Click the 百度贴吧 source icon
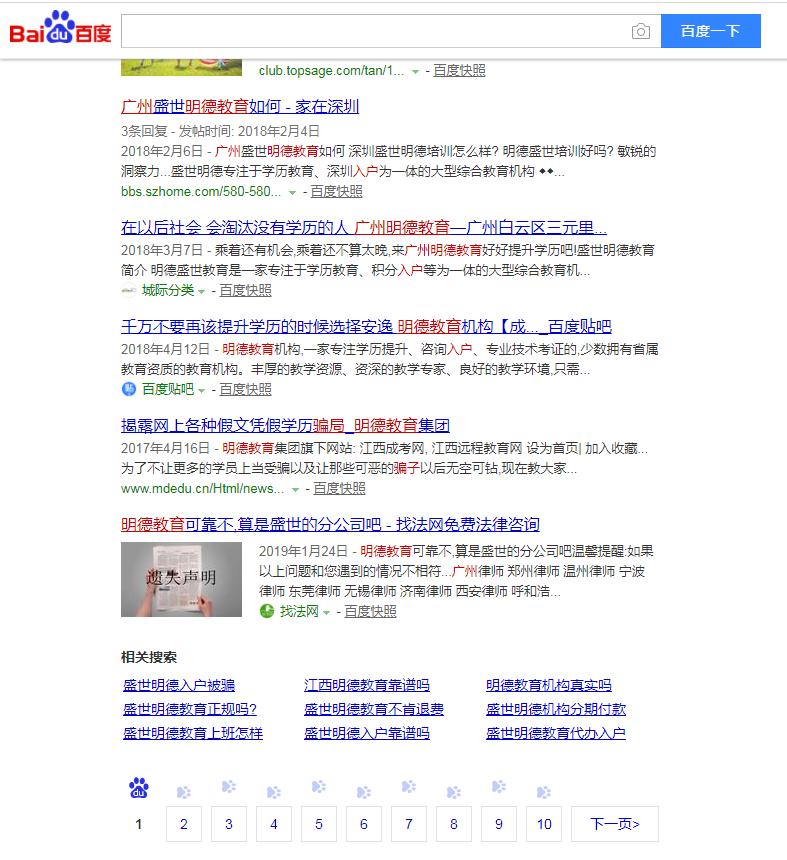The height and width of the screenshot is (860, 787). pyautogui.click(x=129, y=389)
